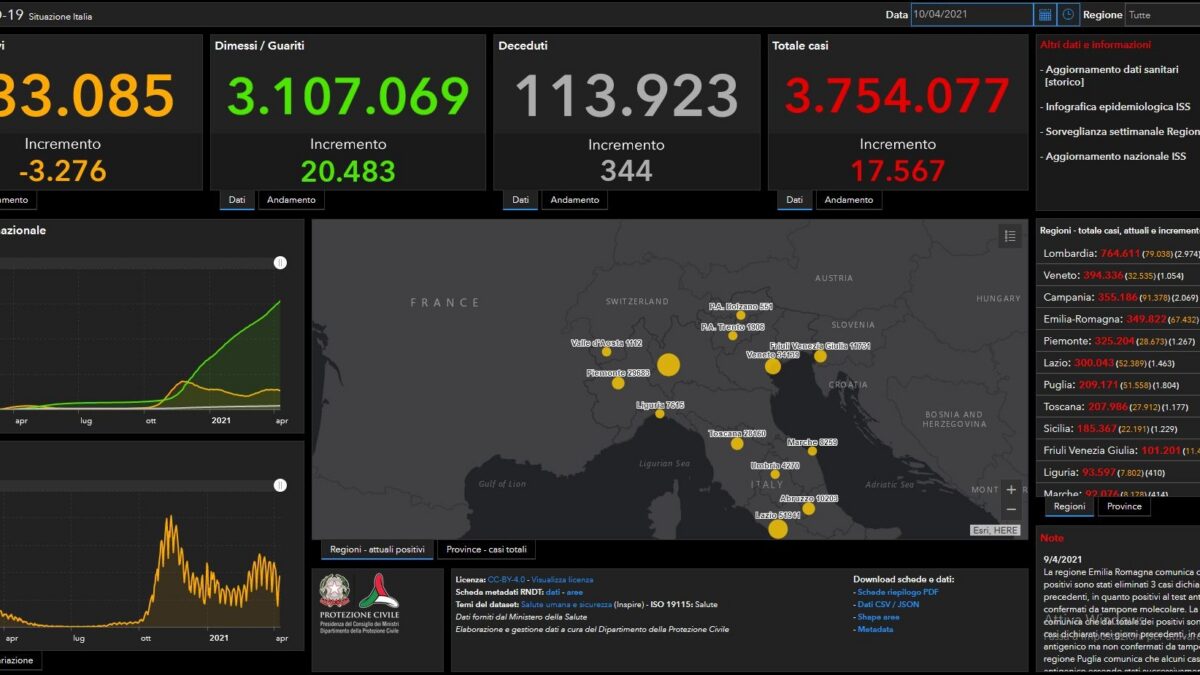
Task: Zoom out on the map with minus
Action: coord(1011,510)
